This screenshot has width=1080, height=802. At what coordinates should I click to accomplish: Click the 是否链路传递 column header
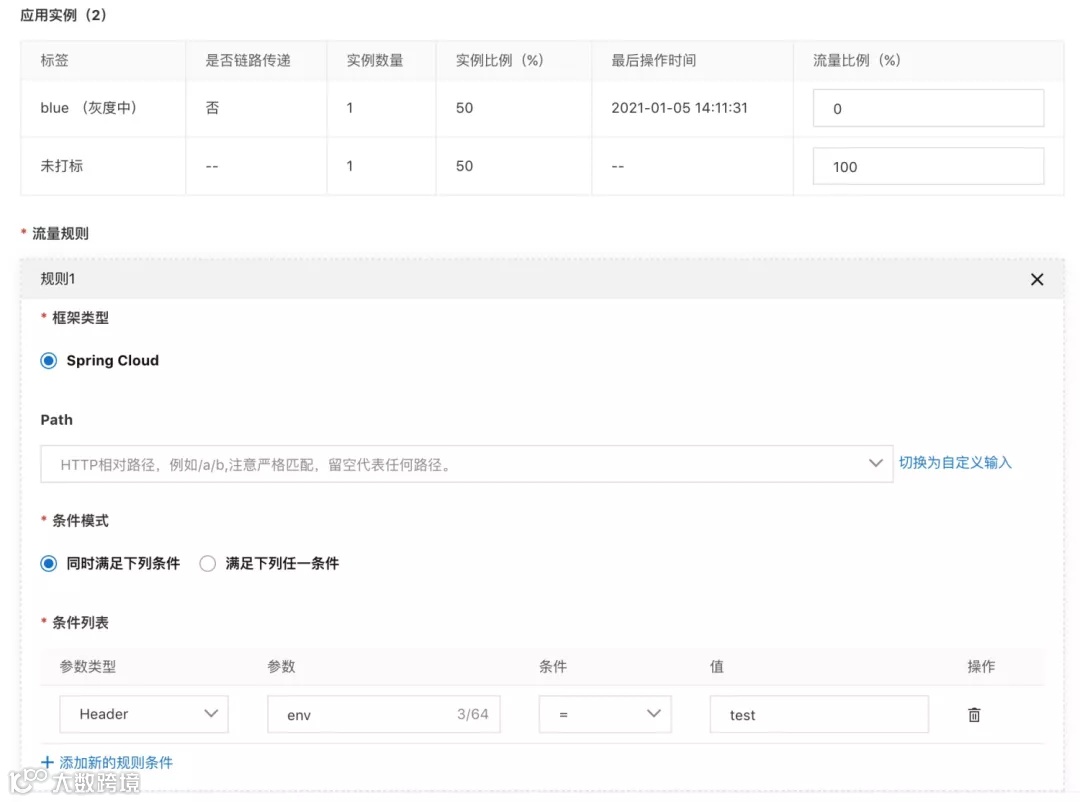tap(248, 60)
